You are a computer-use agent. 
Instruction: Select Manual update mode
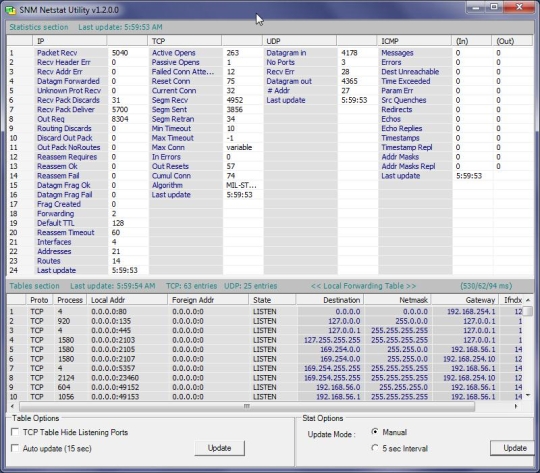pos(375,432)
